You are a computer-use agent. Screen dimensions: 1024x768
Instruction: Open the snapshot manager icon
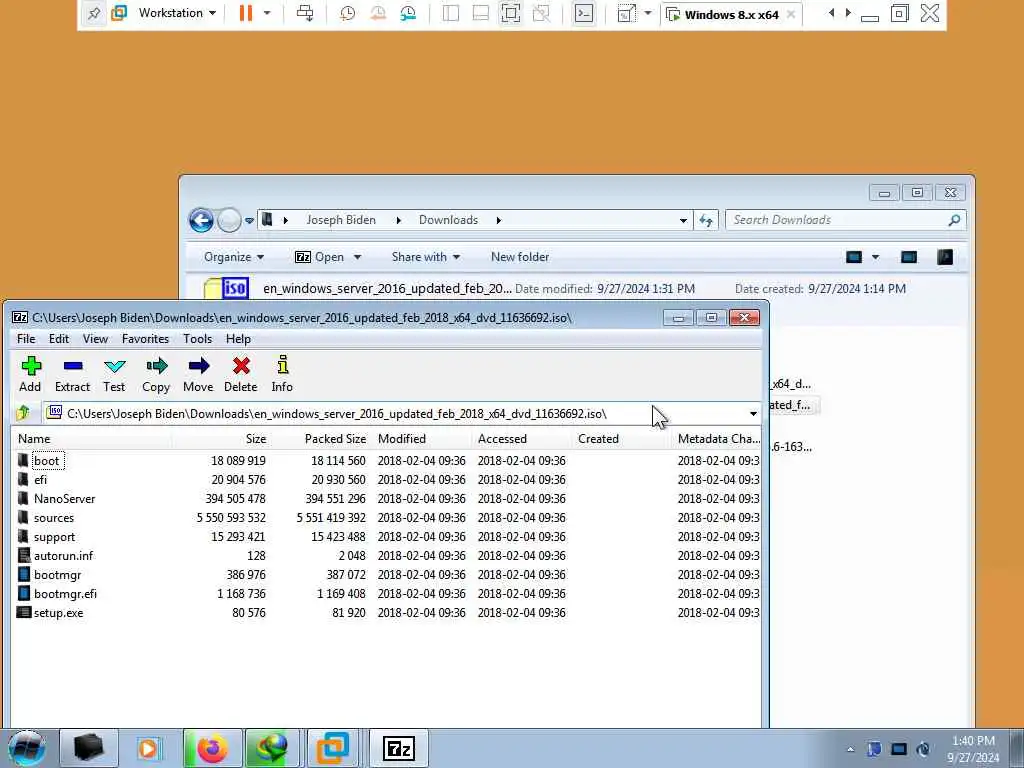[x=408, y=13]
